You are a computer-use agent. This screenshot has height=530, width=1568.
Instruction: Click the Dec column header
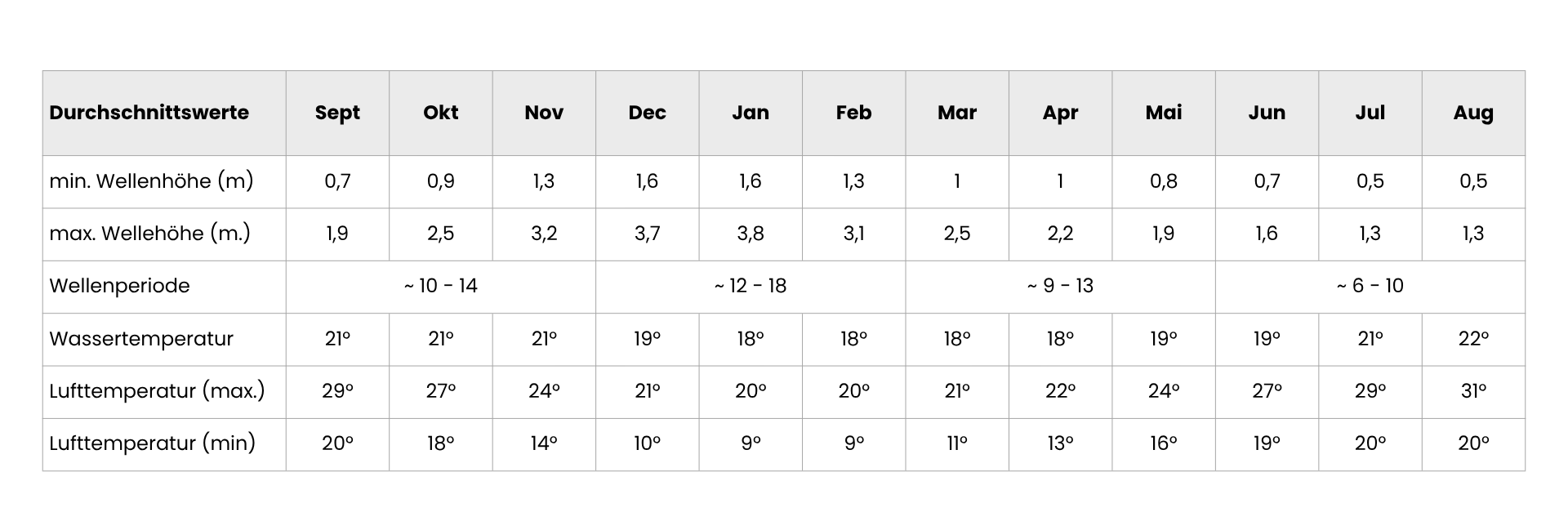(x=648, y=113)
